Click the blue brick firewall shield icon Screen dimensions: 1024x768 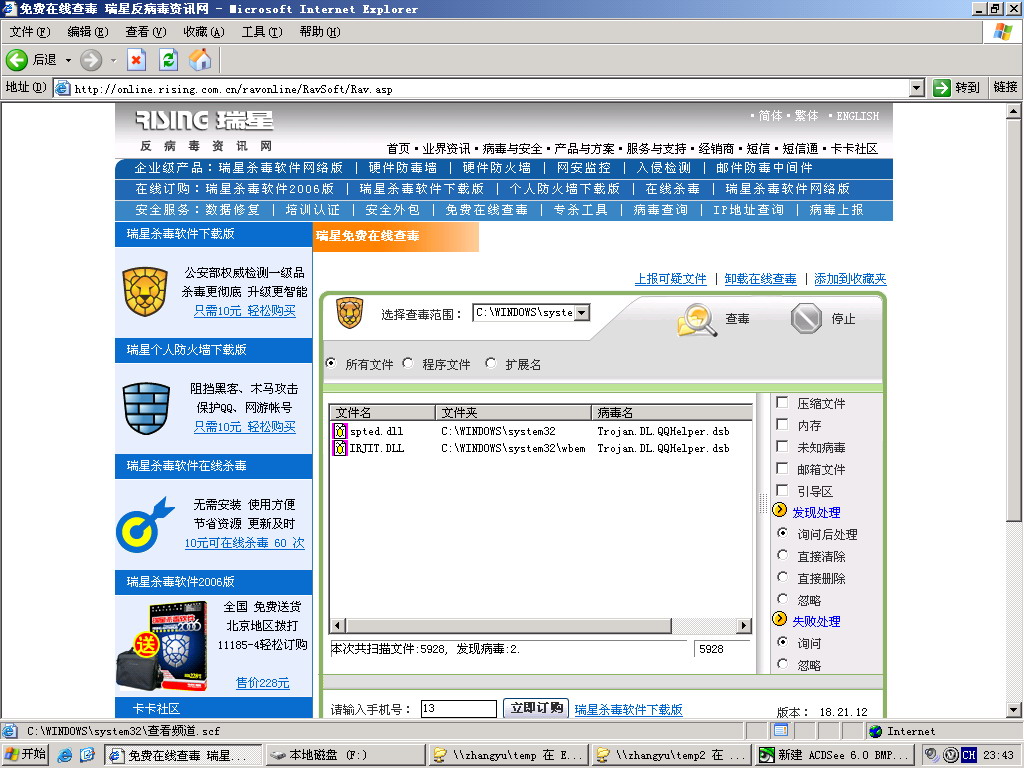coord(146,408)
